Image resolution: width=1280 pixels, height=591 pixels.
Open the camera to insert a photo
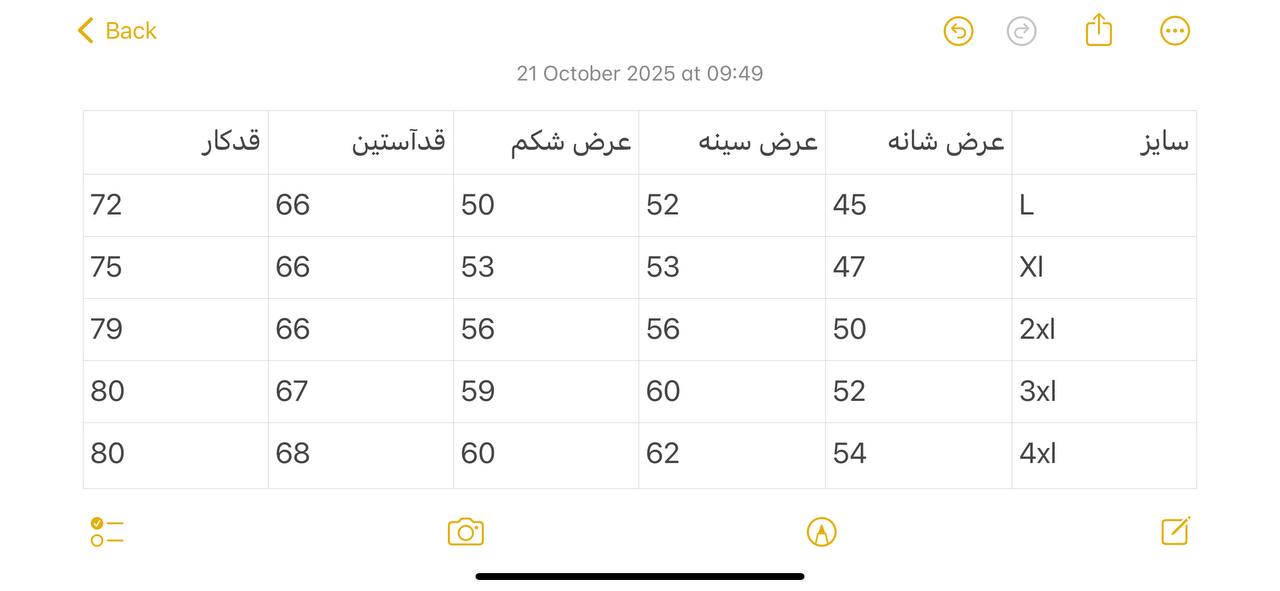click(466, 531)
